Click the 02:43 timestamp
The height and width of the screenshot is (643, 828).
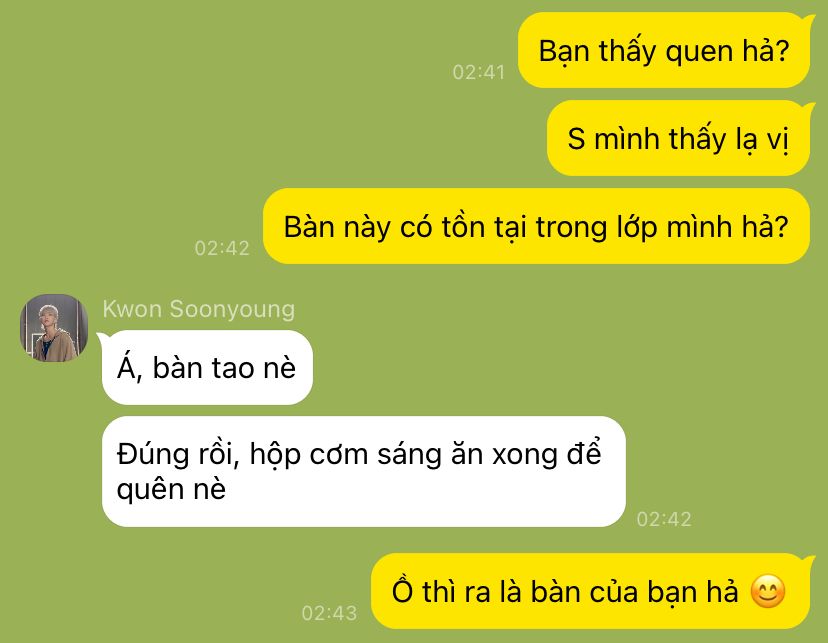click(x=329, y=613)
